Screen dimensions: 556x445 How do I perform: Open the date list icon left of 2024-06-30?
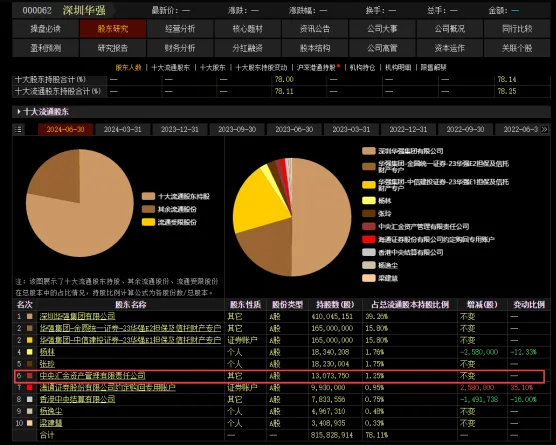point(18,130)
